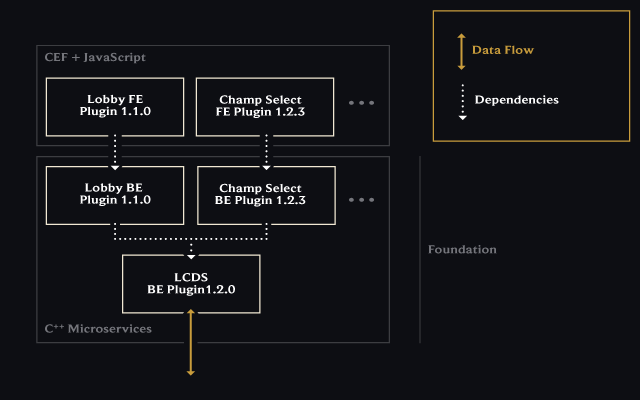Click the dotted Dependencies arrow icon in legend
This screenshot has width=640, height=400.
point(461,101)
